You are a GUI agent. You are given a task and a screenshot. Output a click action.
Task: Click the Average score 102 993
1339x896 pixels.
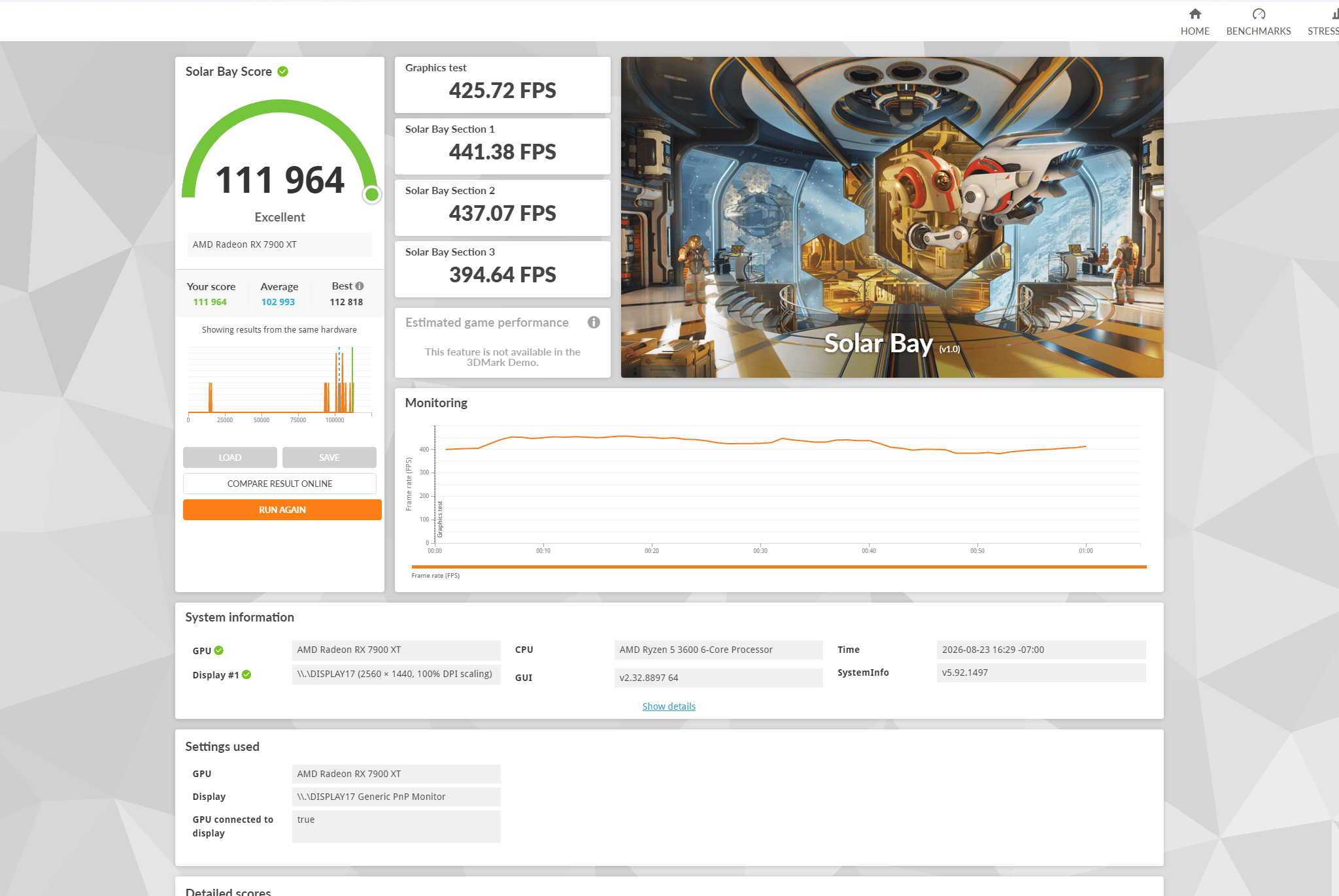click(x=278, y=302)
